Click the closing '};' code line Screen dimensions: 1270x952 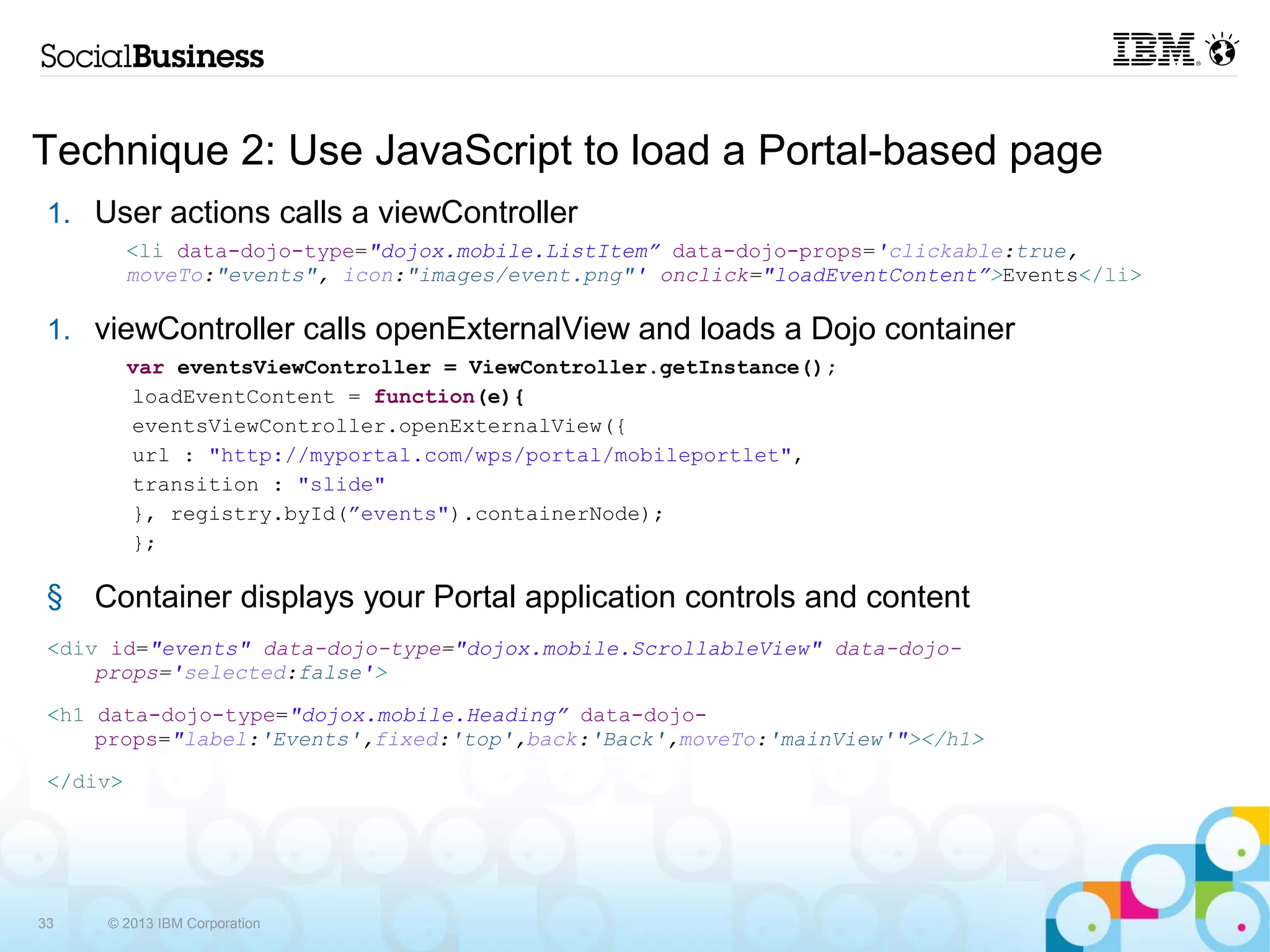pyautogui.click(x=144, y=544)
